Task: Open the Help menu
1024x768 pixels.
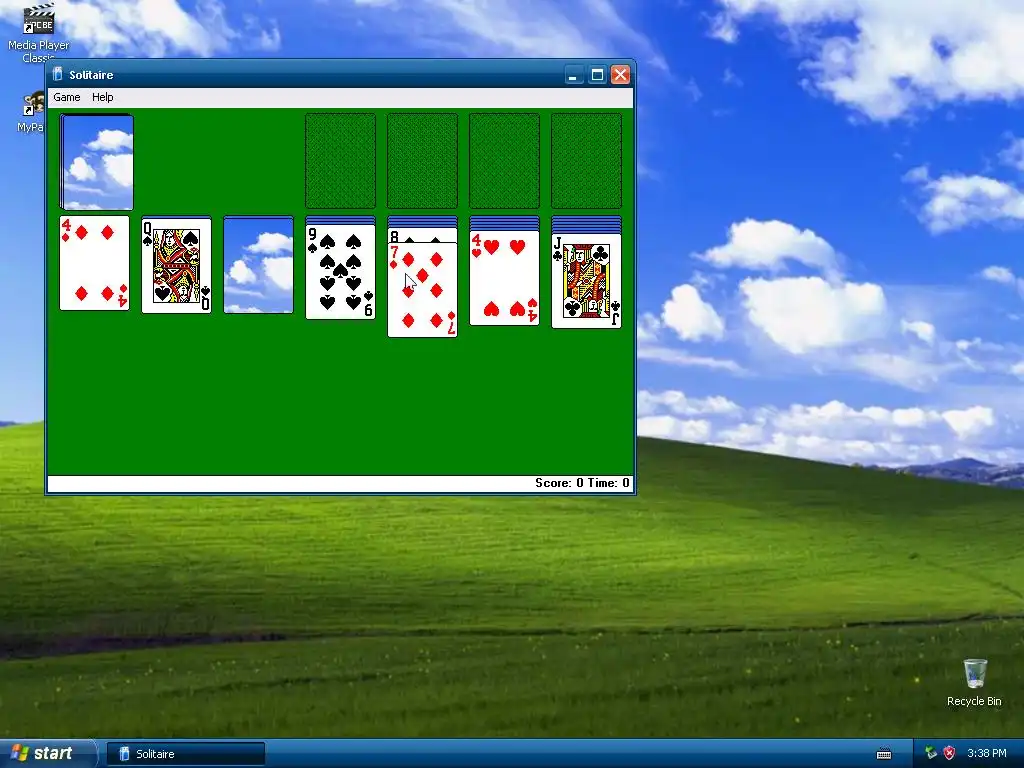Action: [103, 97]
